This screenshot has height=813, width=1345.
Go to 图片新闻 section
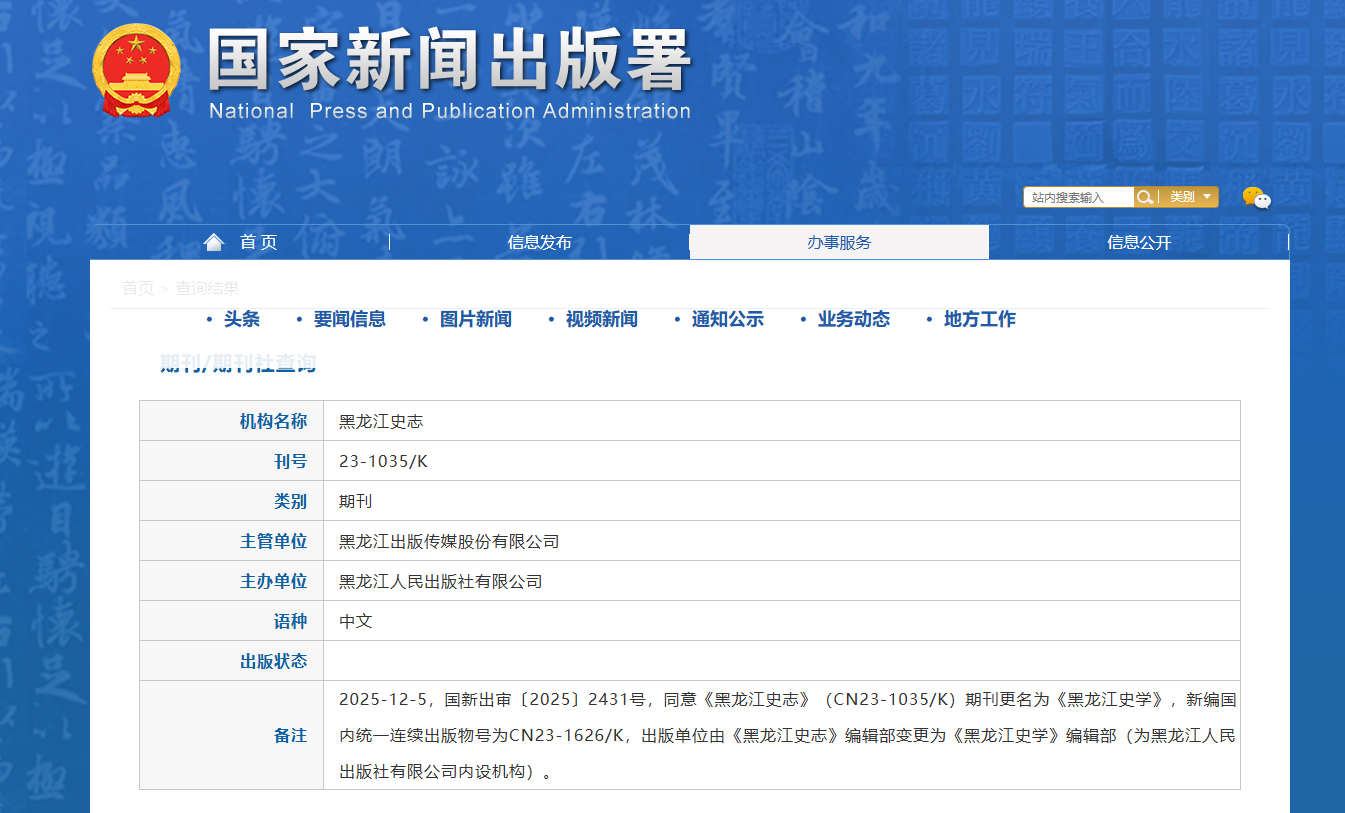tap(475, 319)
